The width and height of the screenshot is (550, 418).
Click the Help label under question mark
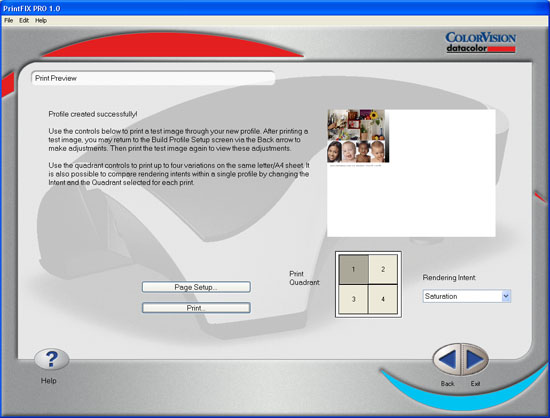click(x=48, y=380)
